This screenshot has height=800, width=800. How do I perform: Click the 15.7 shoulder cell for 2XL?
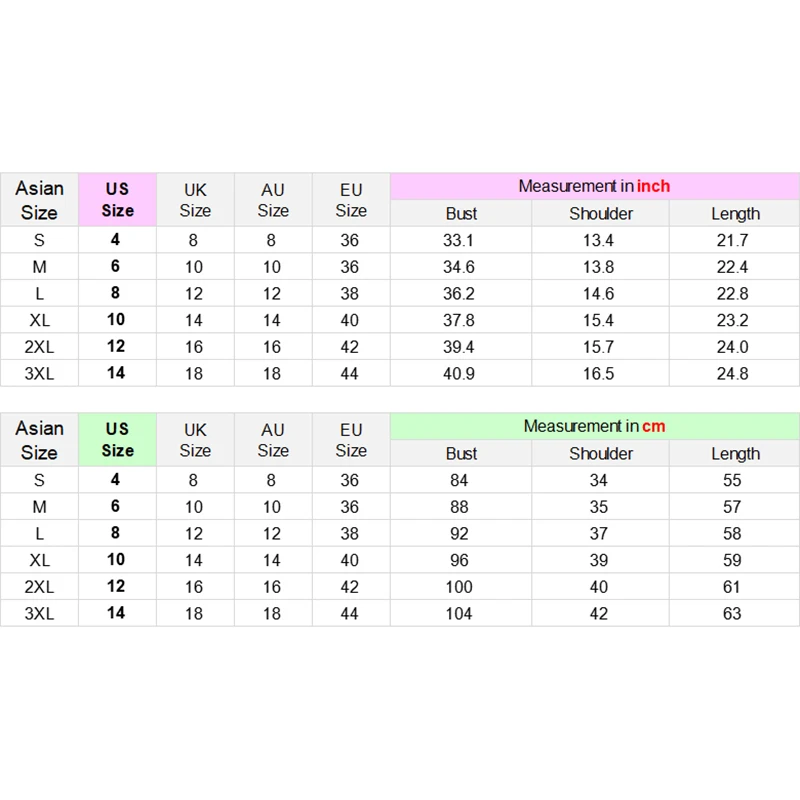599,347
